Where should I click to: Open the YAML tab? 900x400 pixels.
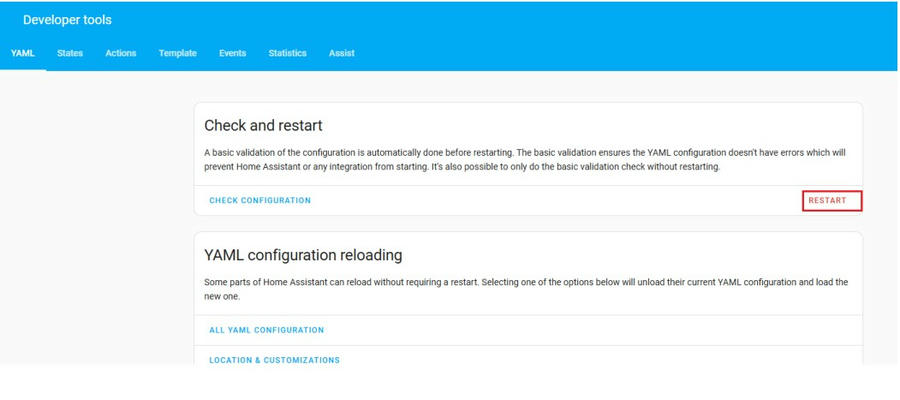[x=23, y=53]
